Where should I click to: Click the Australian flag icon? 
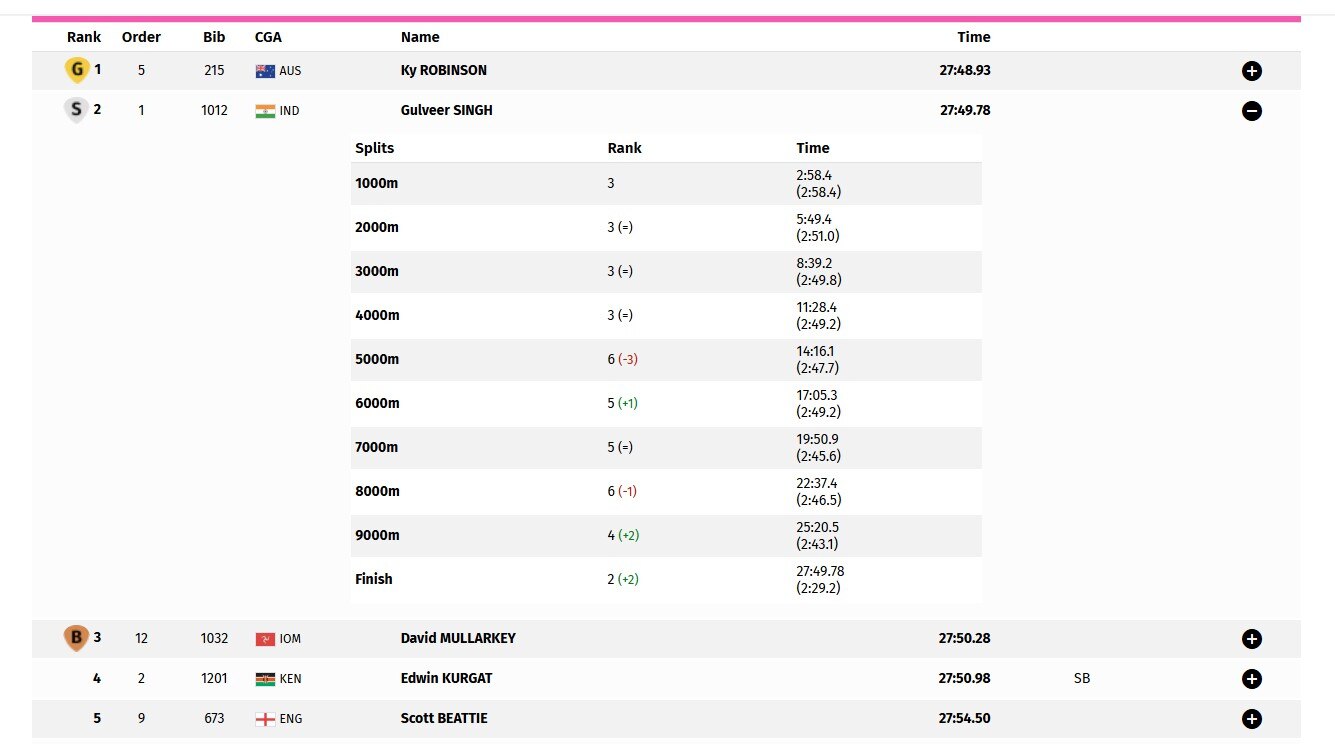coord(265,71)
